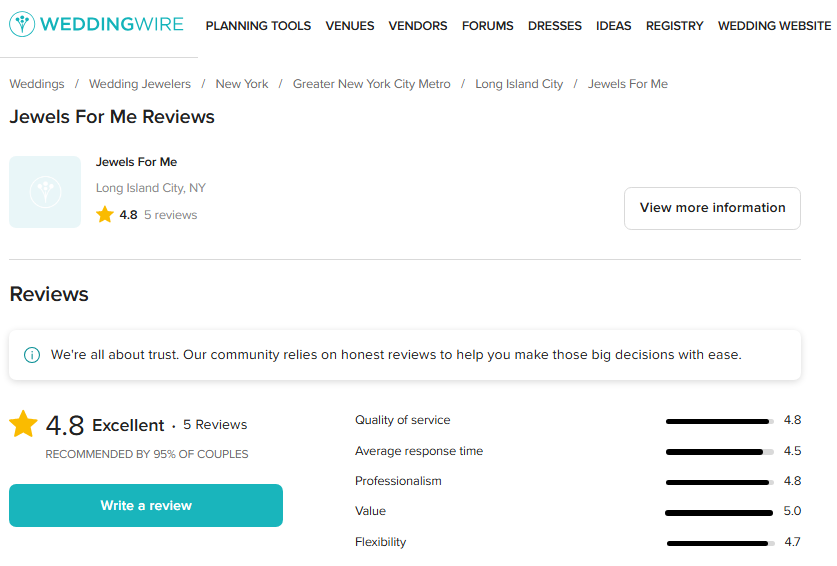Click the 'Value' label
Image resolution: width=837 pixels, height=566 pixels.
[370, 511]
